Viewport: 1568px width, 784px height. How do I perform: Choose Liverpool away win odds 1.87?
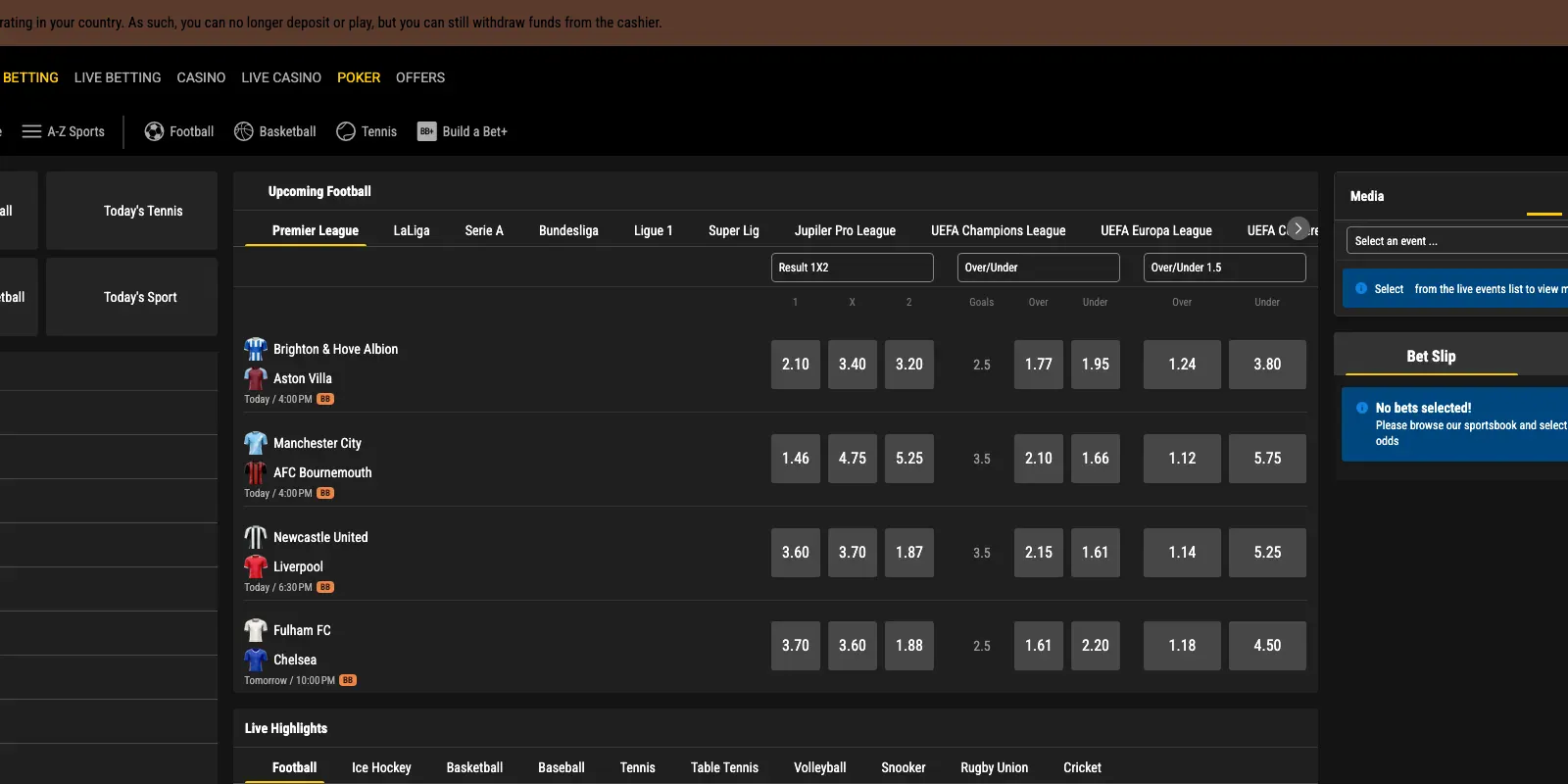(x=909, y=553)
